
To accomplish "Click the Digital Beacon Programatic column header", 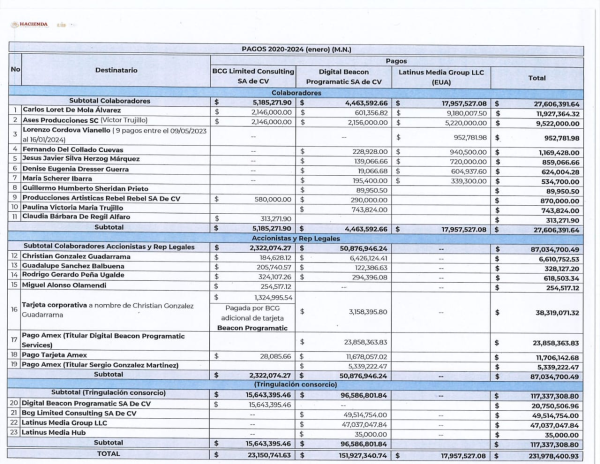I will pyautogui.click(x=344, y=77).
